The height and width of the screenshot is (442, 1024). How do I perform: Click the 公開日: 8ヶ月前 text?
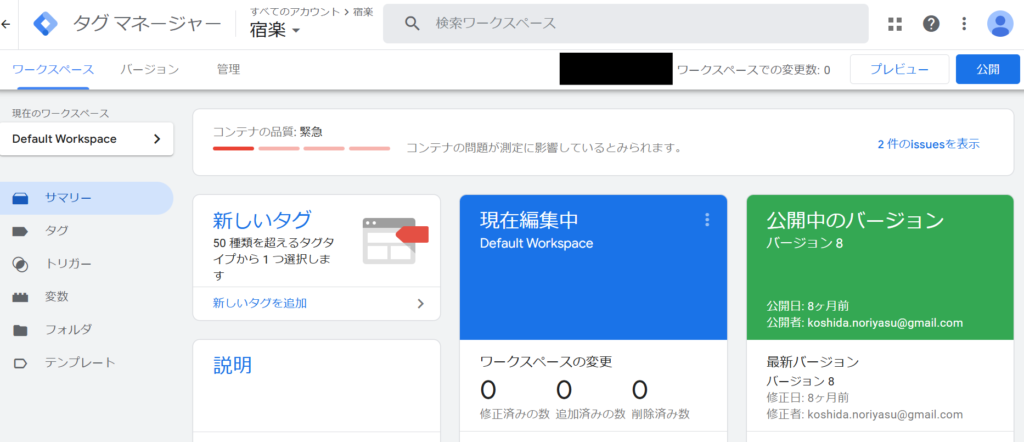807,306
